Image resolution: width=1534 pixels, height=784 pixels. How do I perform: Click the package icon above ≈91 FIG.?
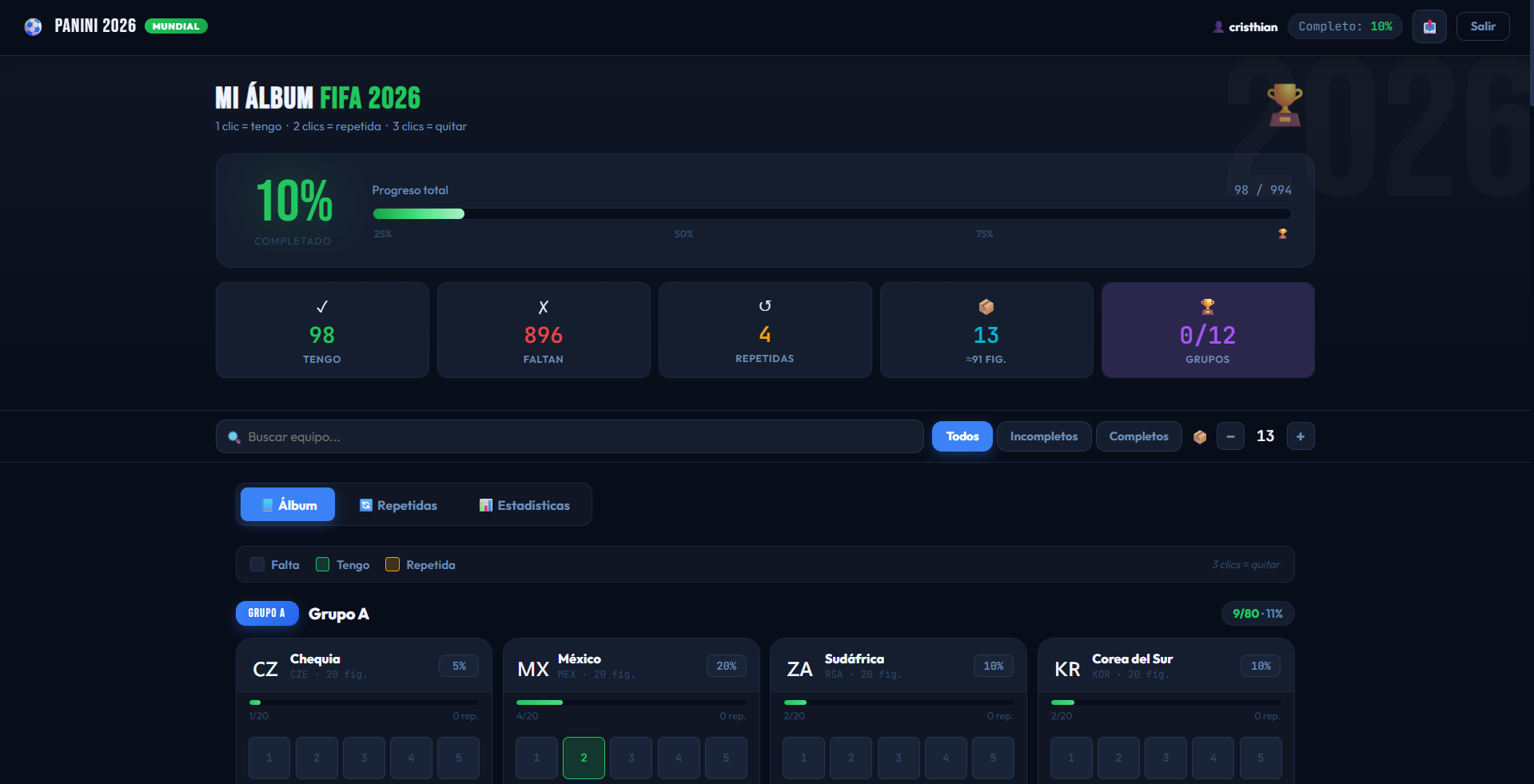coord(986,307)
